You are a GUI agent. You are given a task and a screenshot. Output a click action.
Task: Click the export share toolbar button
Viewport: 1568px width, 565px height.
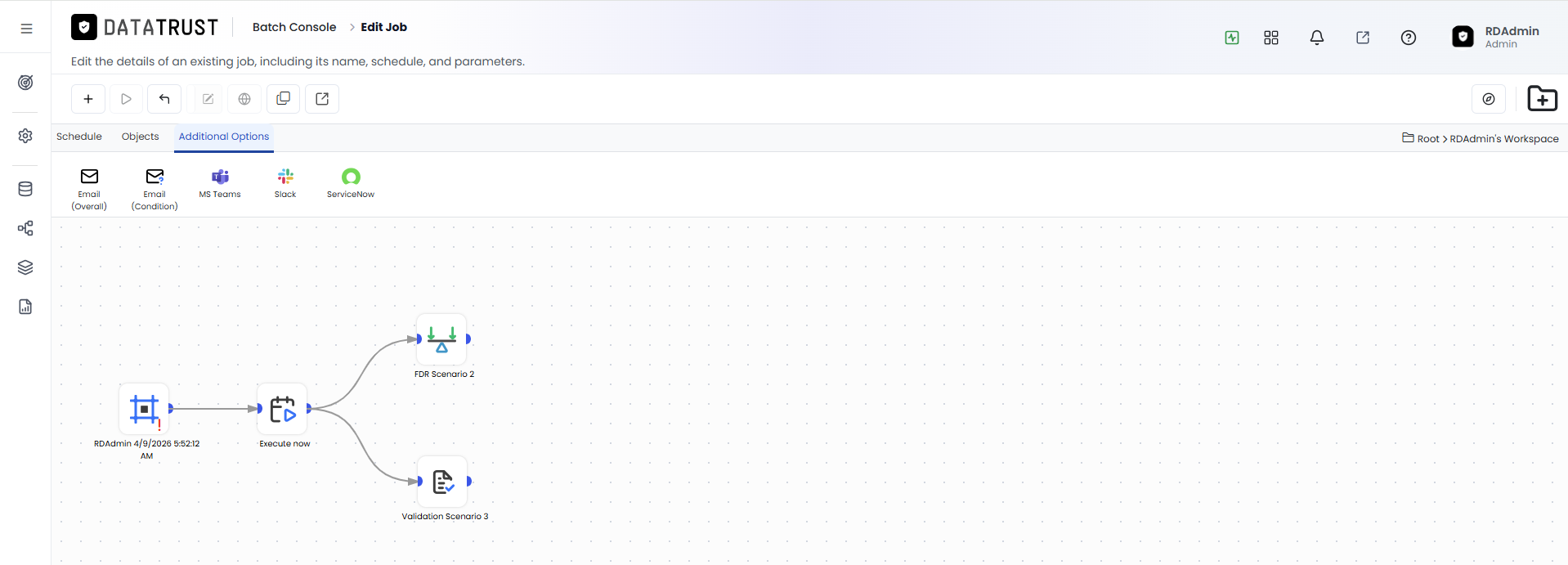click(322, 99)
